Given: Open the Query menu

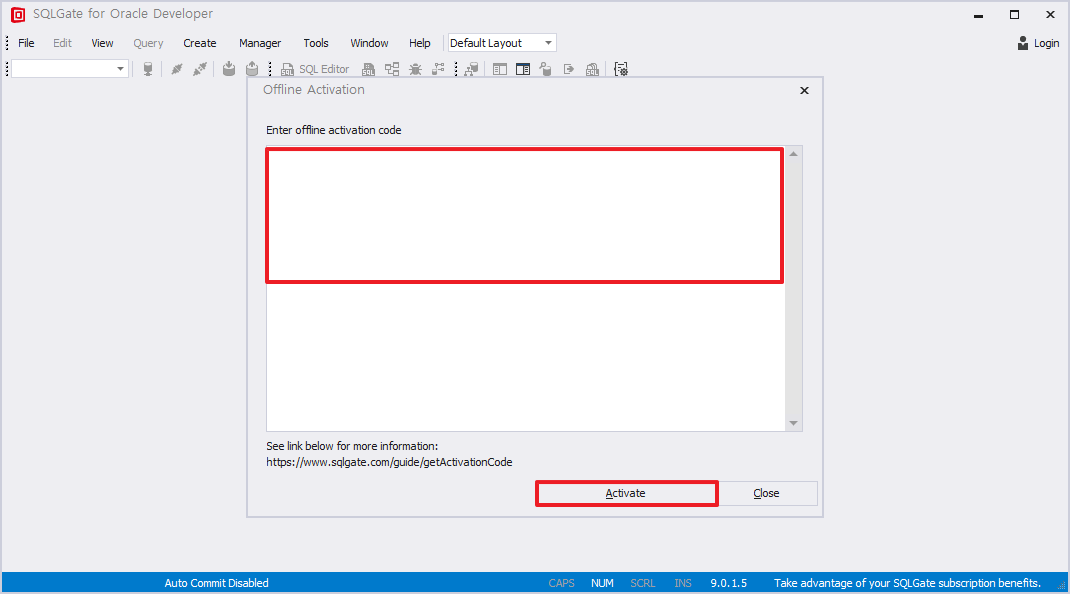Looking at the screenshot, I should tap(148, 43).
